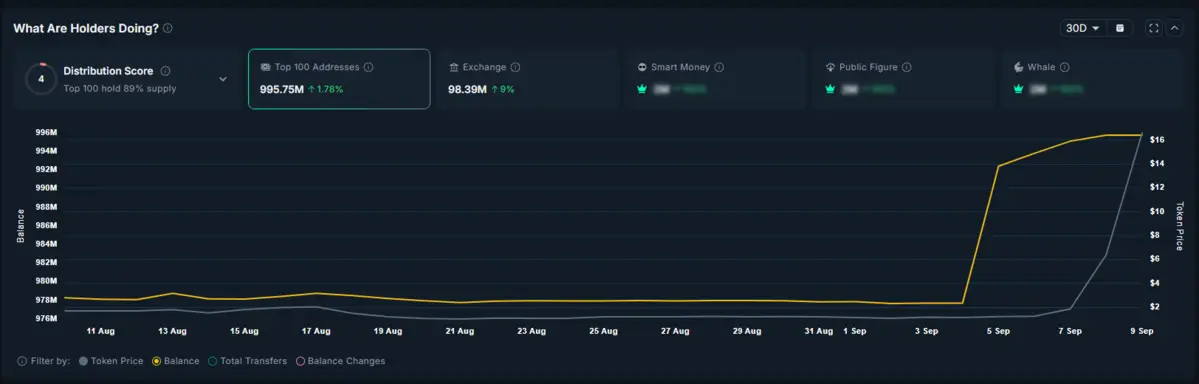This screenshot has height=384, width=1199.
Task: Toggle the Balance filter
Action: [176, 360]
